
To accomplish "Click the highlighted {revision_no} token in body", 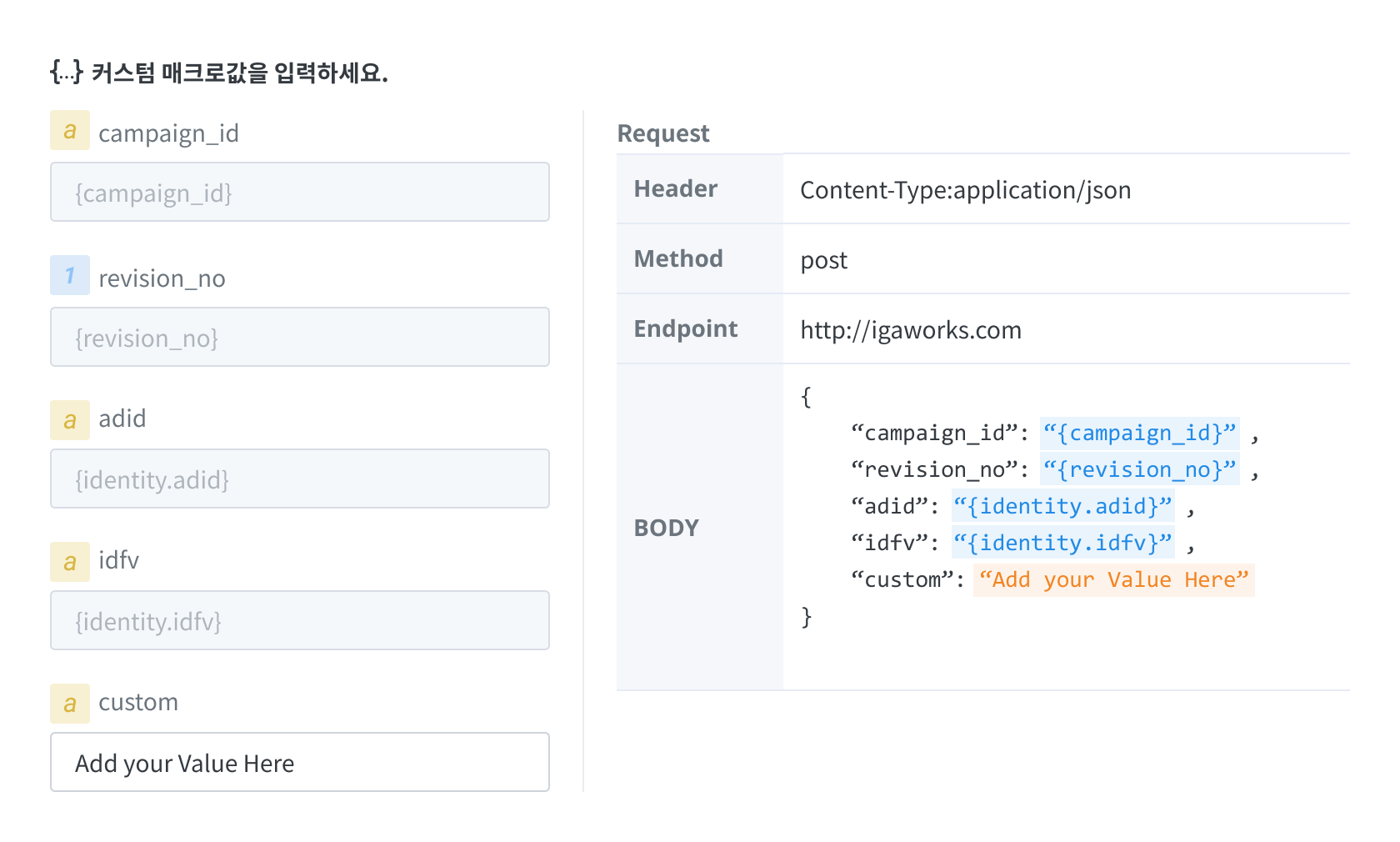I will click(x=1139, y=470).
